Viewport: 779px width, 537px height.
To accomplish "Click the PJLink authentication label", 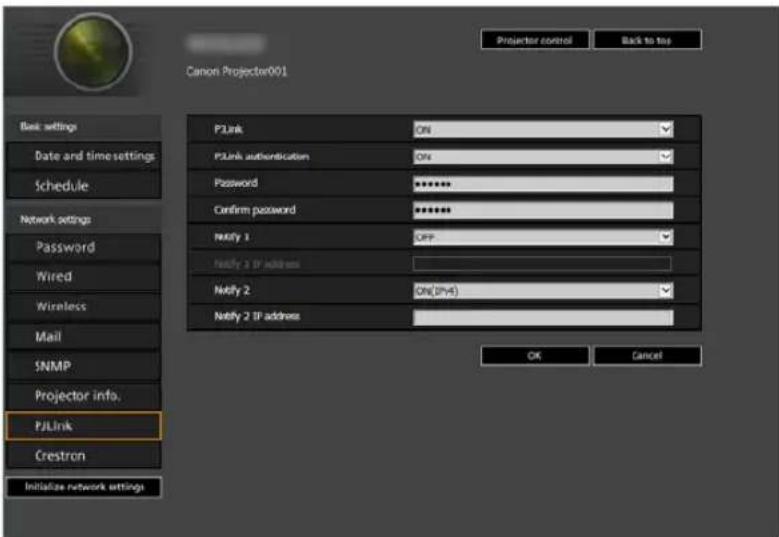I will (x=261, y=156).
